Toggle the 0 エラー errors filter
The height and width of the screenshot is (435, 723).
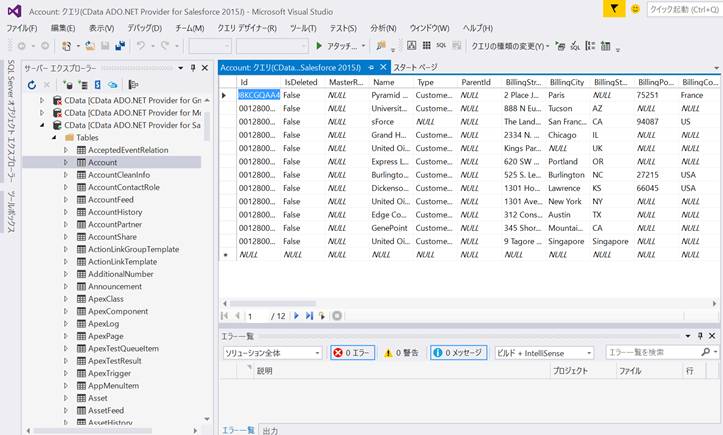click(351, 353)
